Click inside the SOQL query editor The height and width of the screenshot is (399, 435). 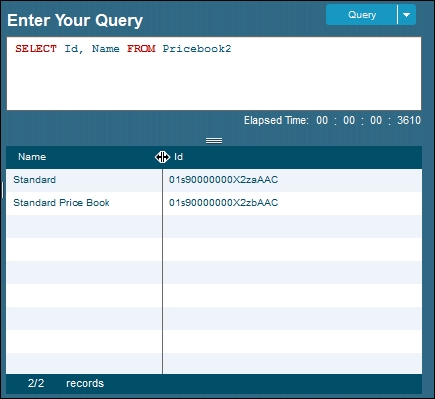[x=214, y=74]
